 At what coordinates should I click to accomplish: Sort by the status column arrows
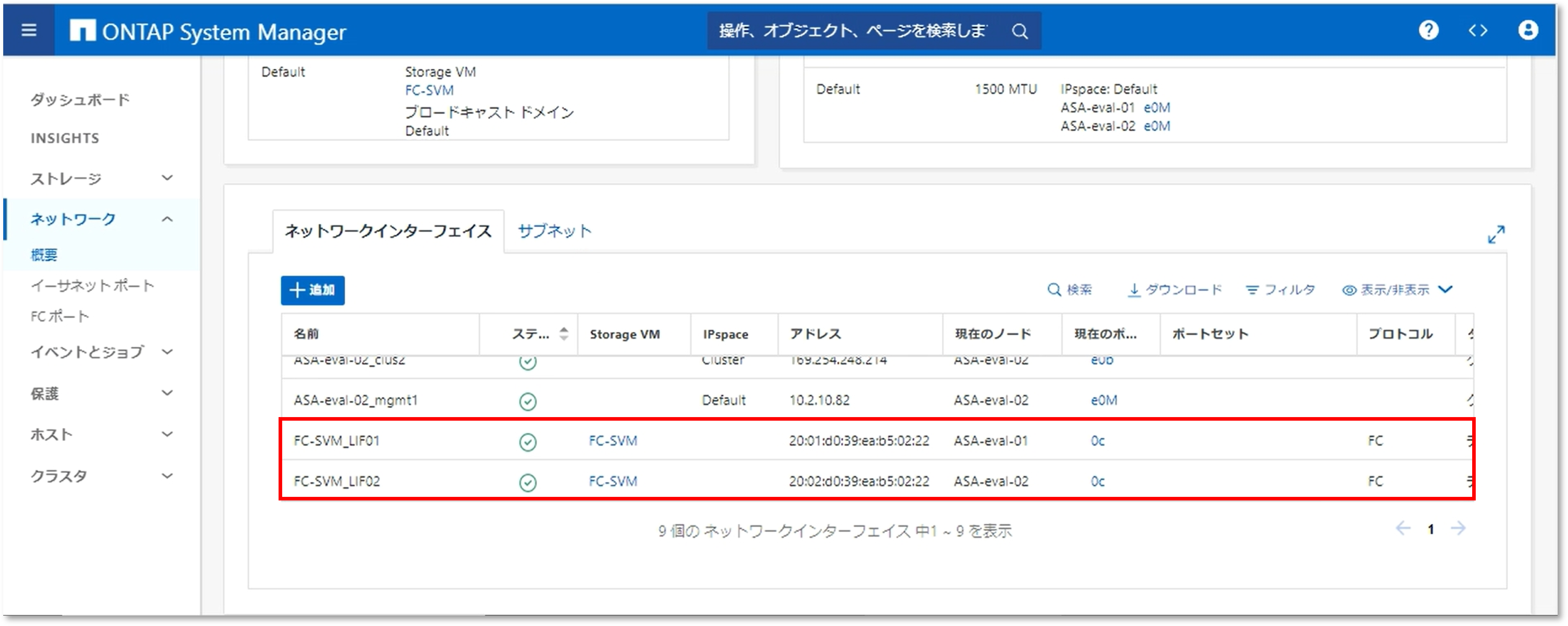coord(564,334)
